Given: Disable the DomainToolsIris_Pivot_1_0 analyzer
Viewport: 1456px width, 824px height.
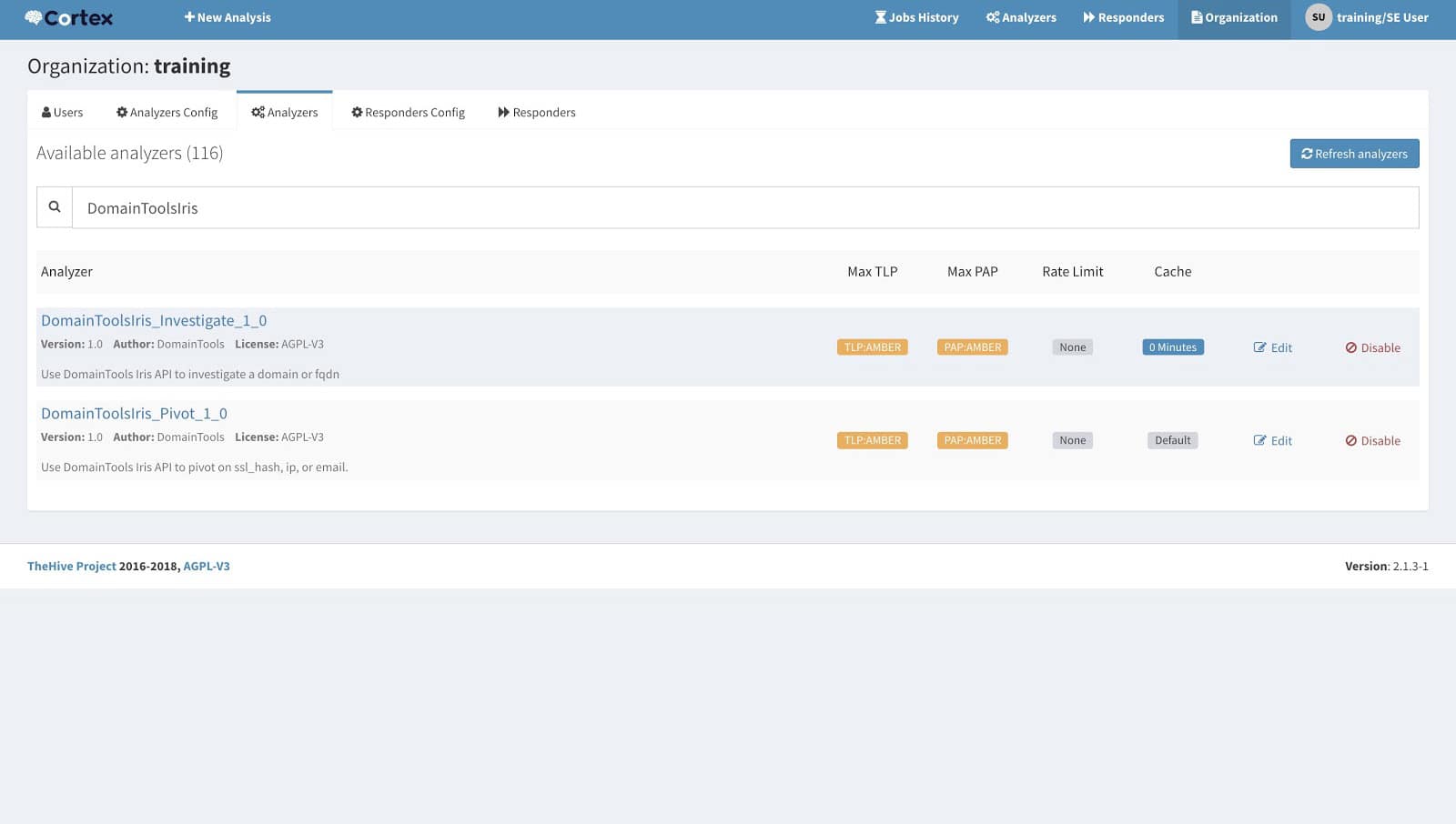Looking at the screenshot, I should 1372,440.
